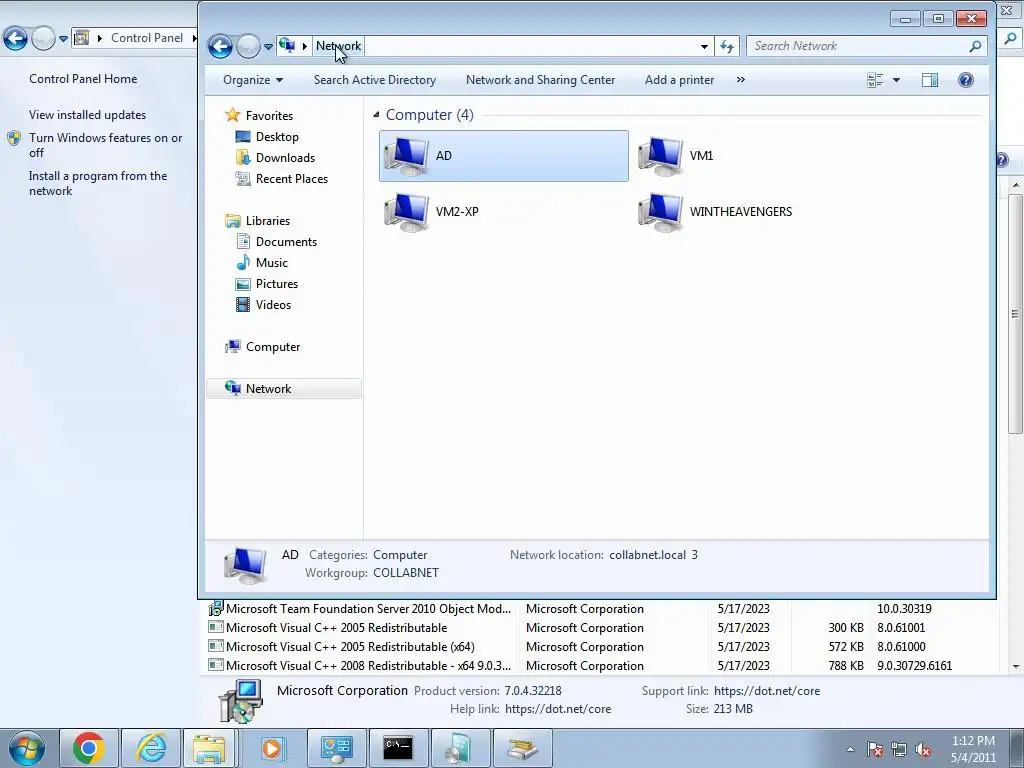Open the https://dot.net/core help link

point(558,709)
